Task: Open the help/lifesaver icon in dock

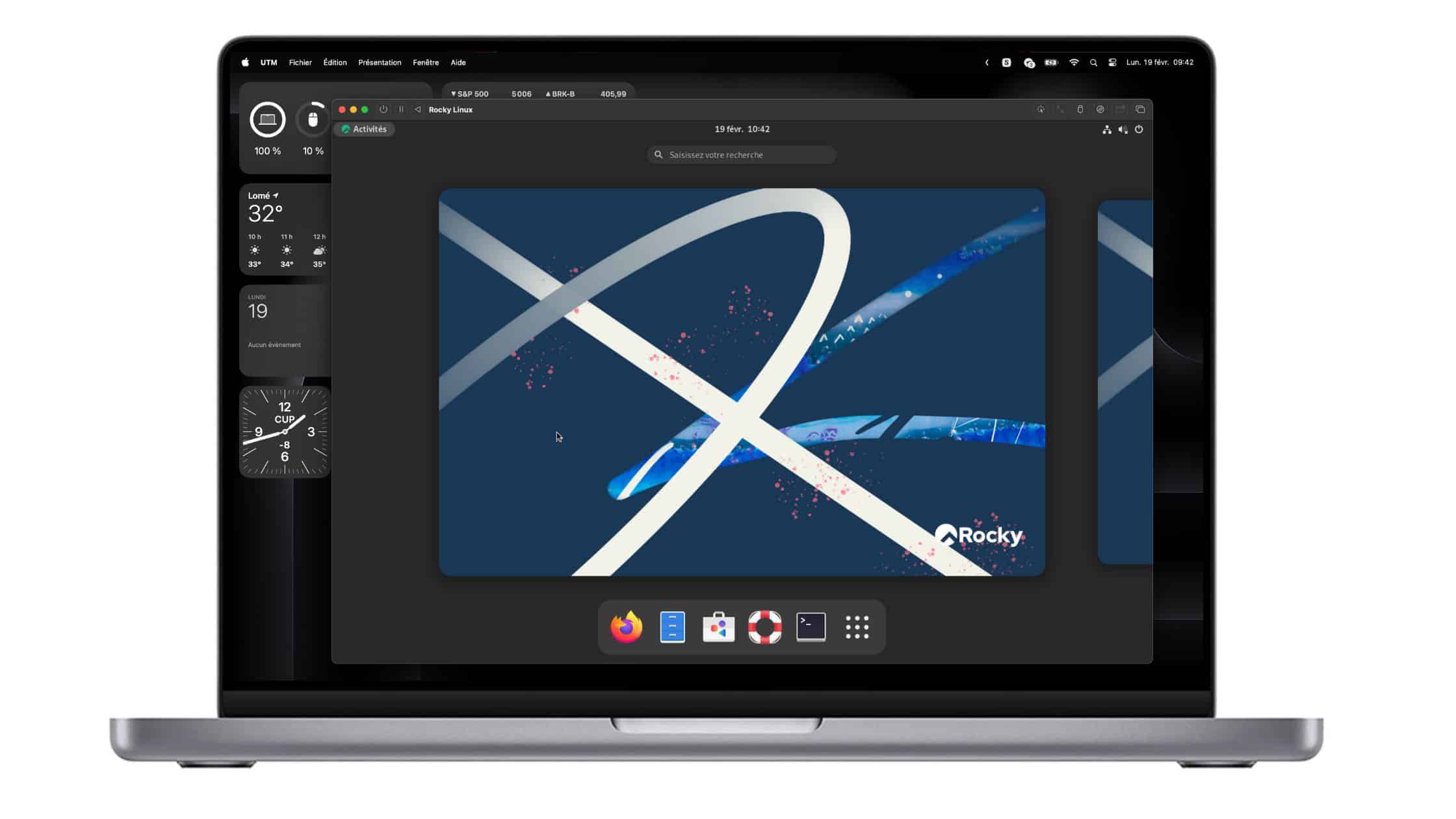Action: click(764, 626)
